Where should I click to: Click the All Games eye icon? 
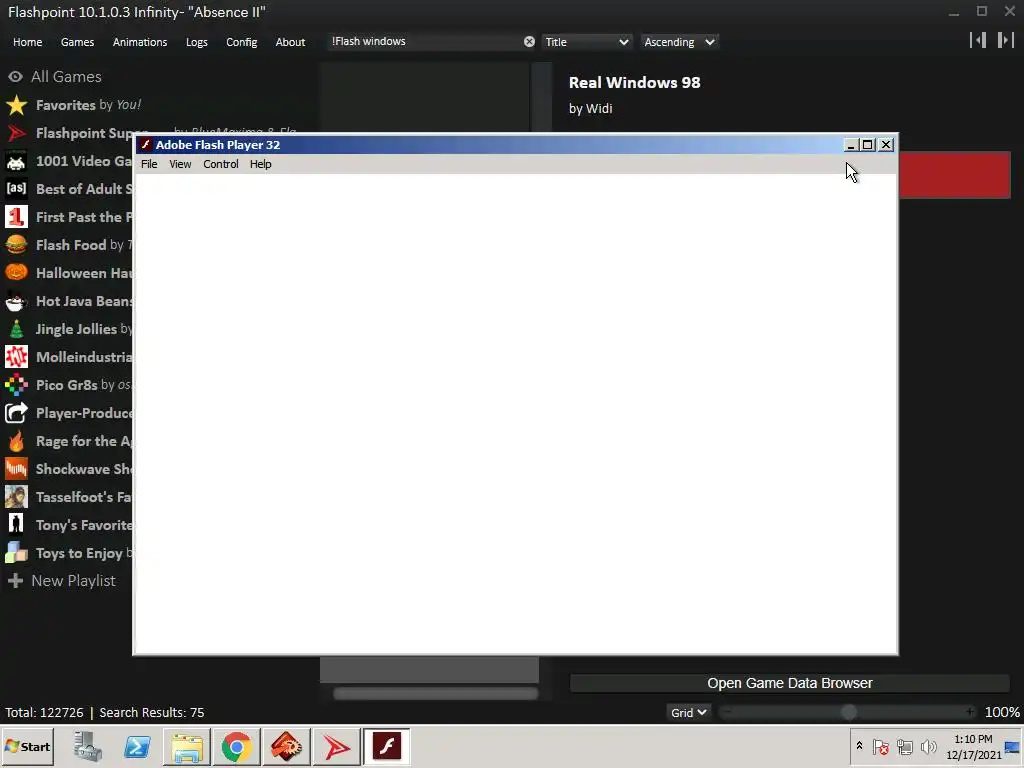(16, 77)
